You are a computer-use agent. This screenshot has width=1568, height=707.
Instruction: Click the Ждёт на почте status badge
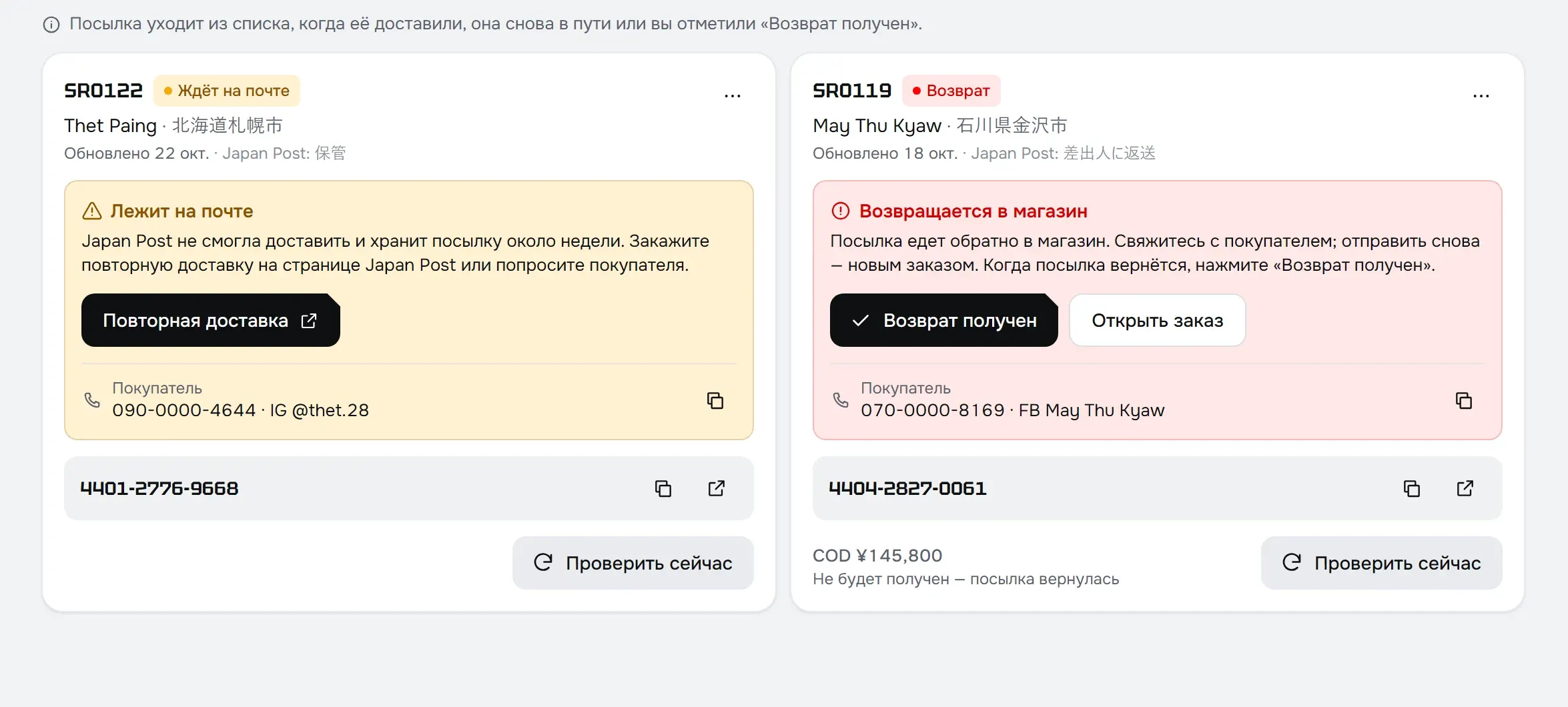pyautogui.click(x=227, y=91)
